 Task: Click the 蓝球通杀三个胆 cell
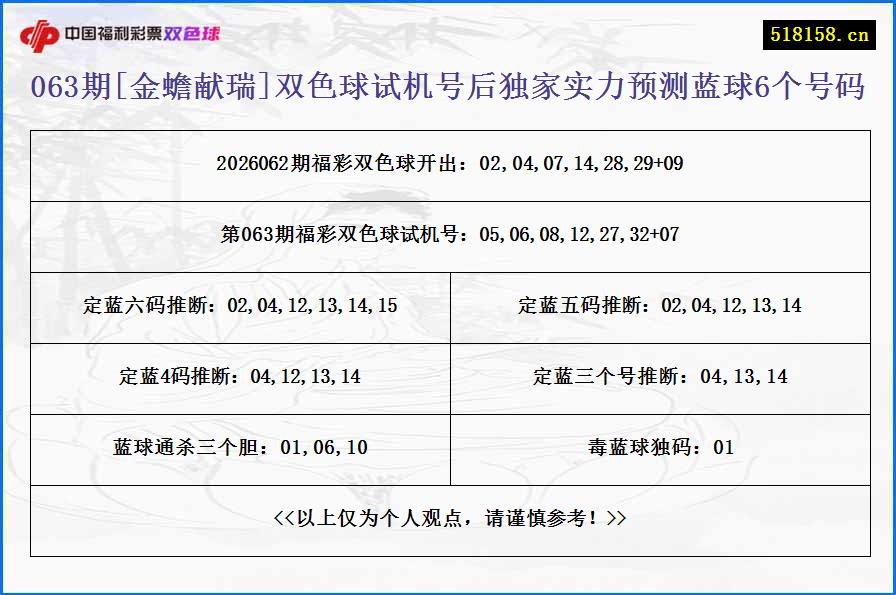(x=241, y=450)
